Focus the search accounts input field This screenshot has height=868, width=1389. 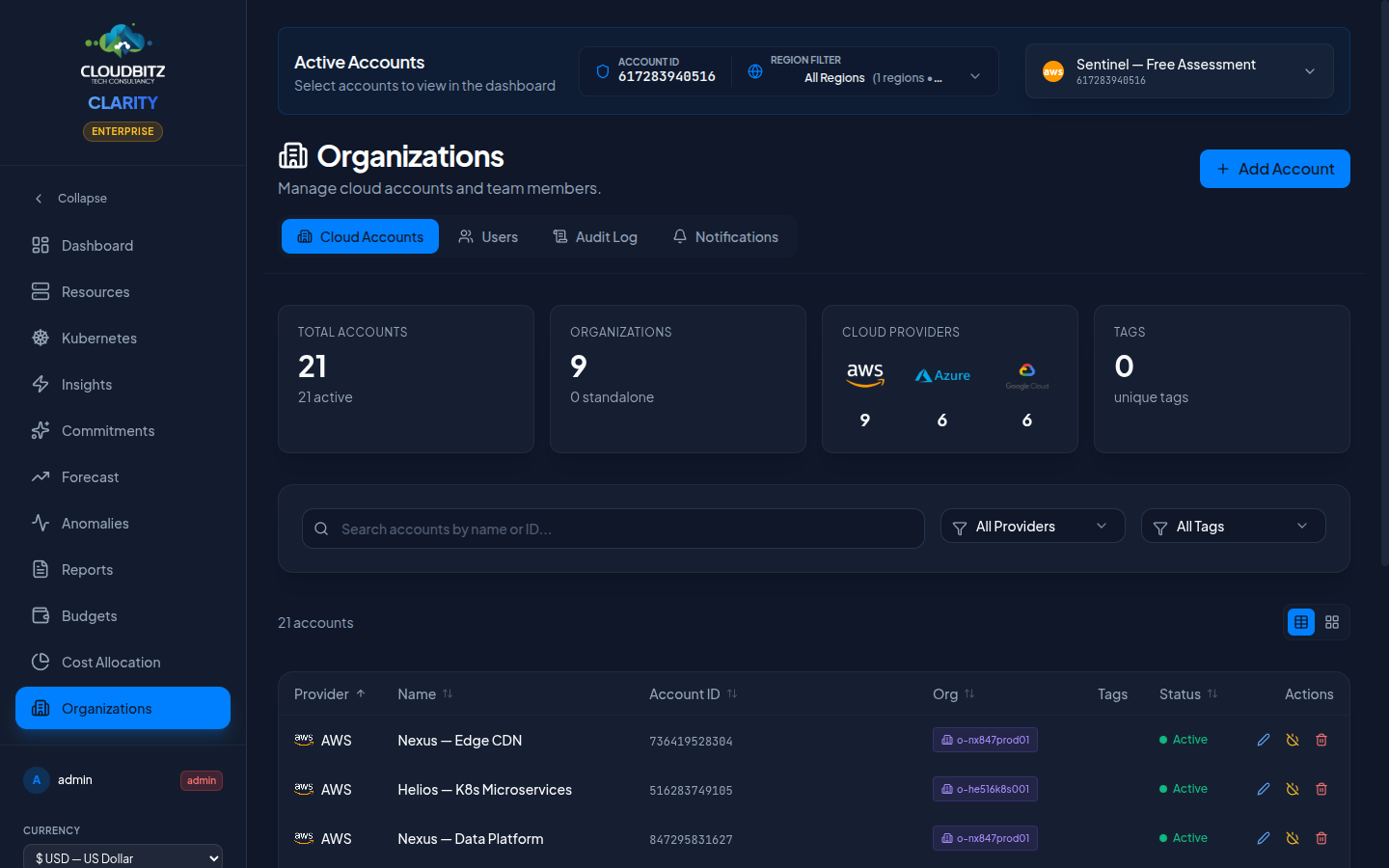tap(613, 529)
